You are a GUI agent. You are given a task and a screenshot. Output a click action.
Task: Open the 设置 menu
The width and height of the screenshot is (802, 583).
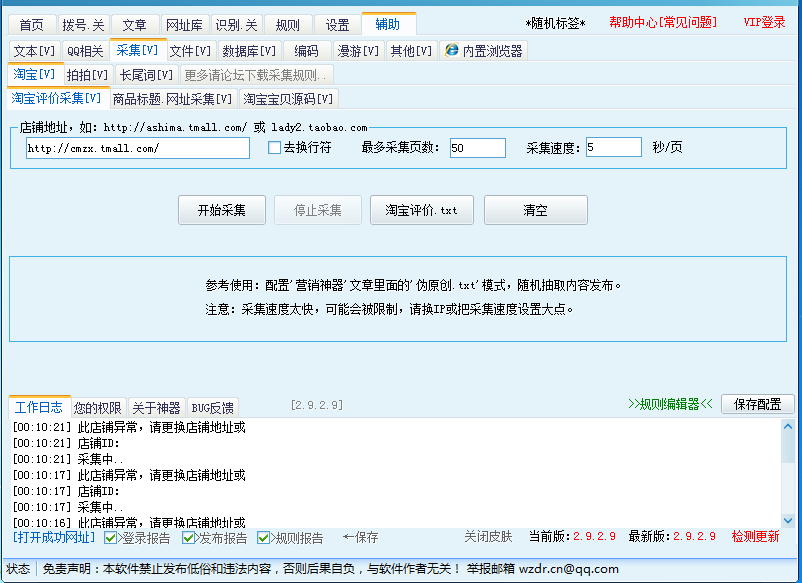(336, 22)
